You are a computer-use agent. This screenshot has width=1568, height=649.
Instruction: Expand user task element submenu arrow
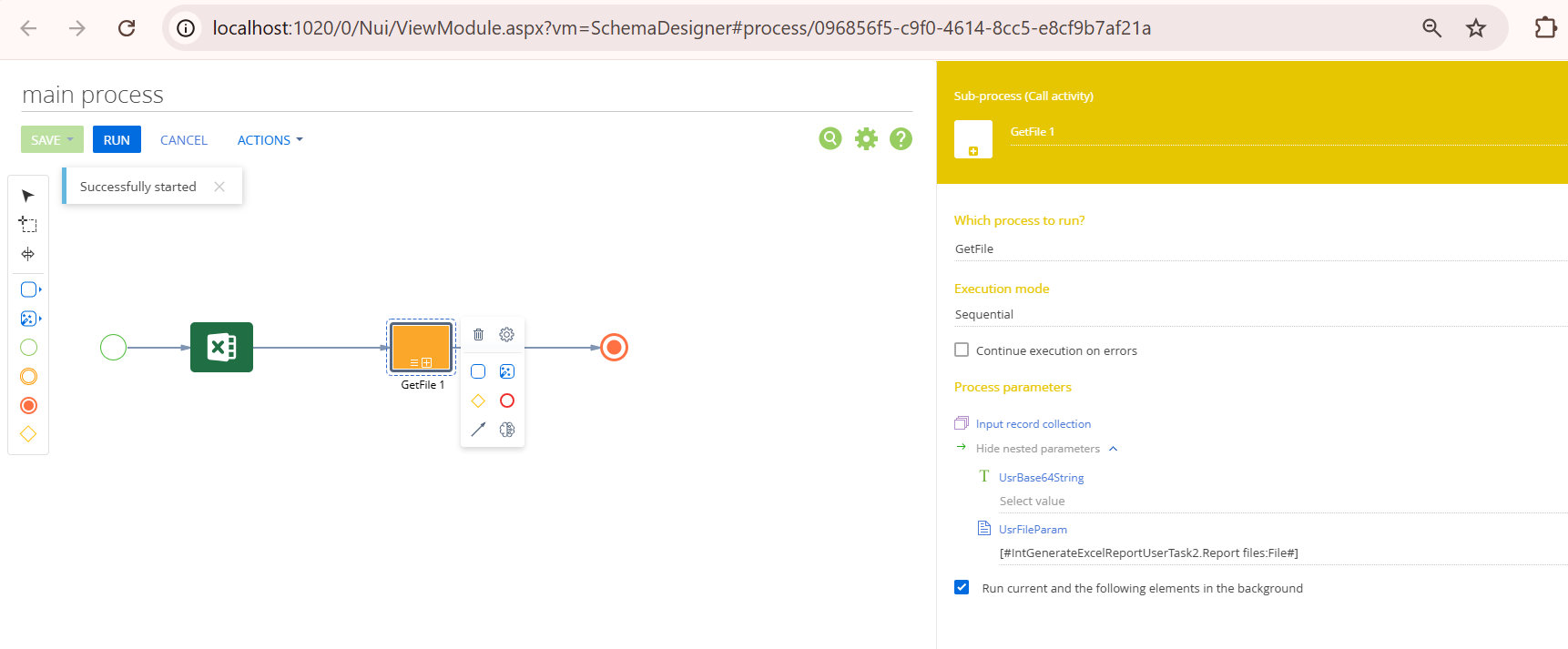click(x=40, y=289)
